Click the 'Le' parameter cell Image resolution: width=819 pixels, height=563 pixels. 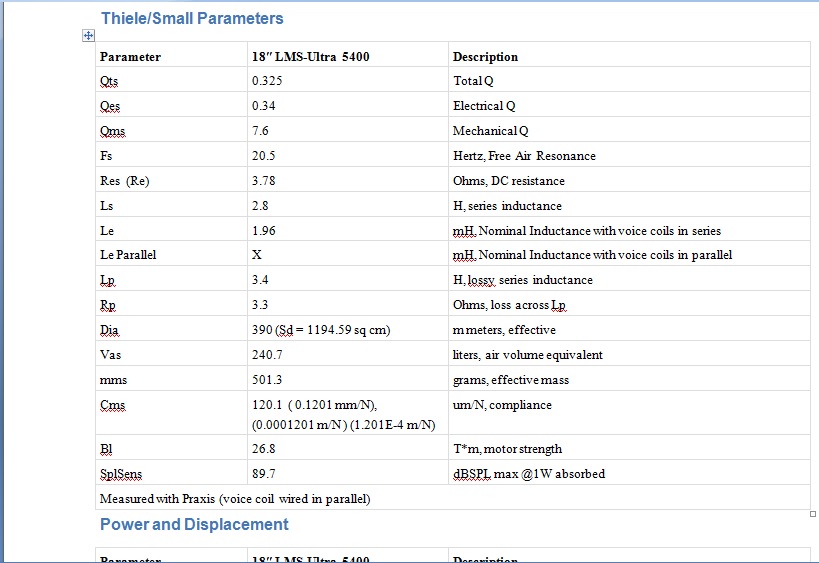click(171, 229)
